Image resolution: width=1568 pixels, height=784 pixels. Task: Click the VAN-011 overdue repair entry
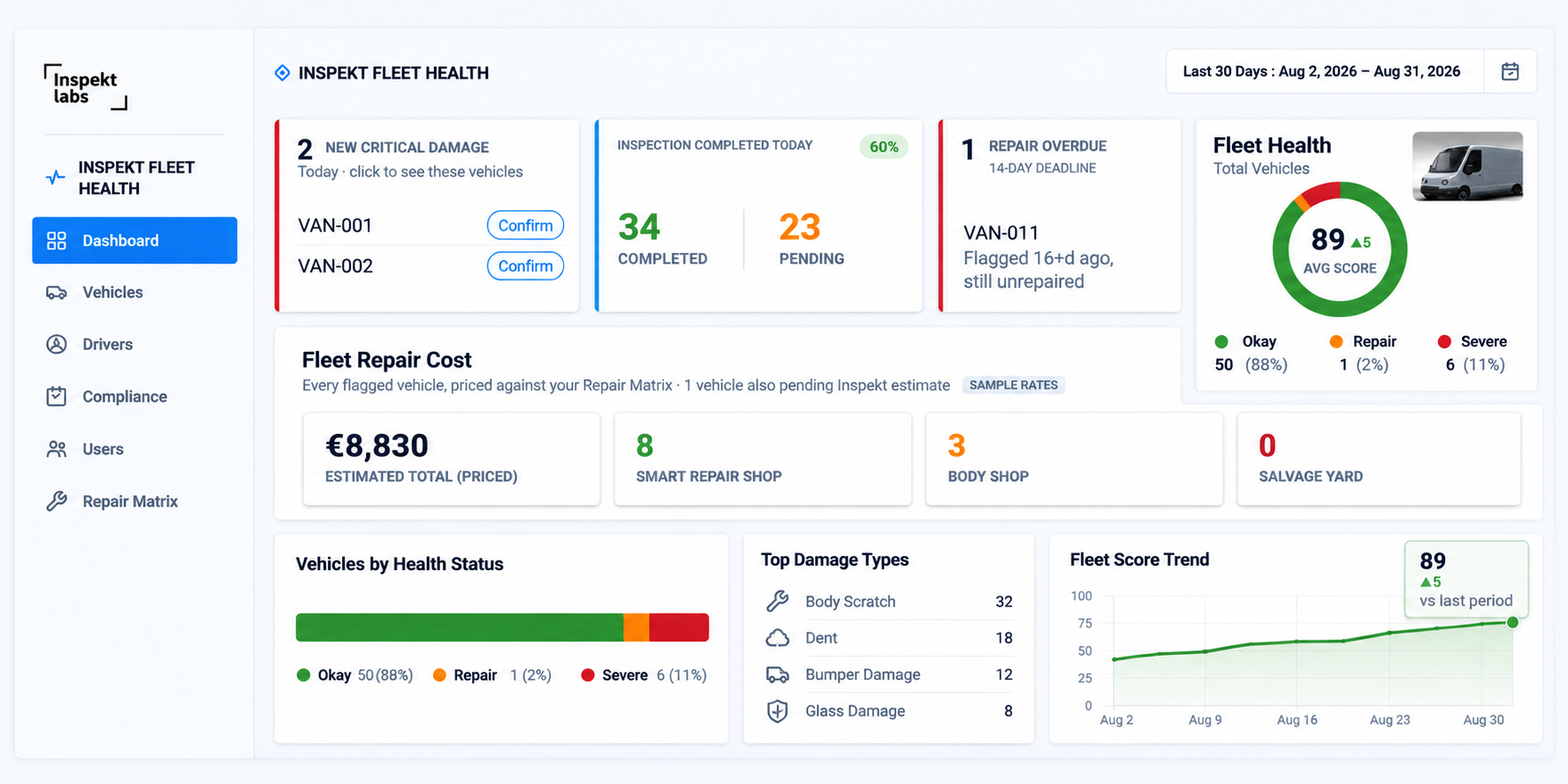pos(1039,257)
